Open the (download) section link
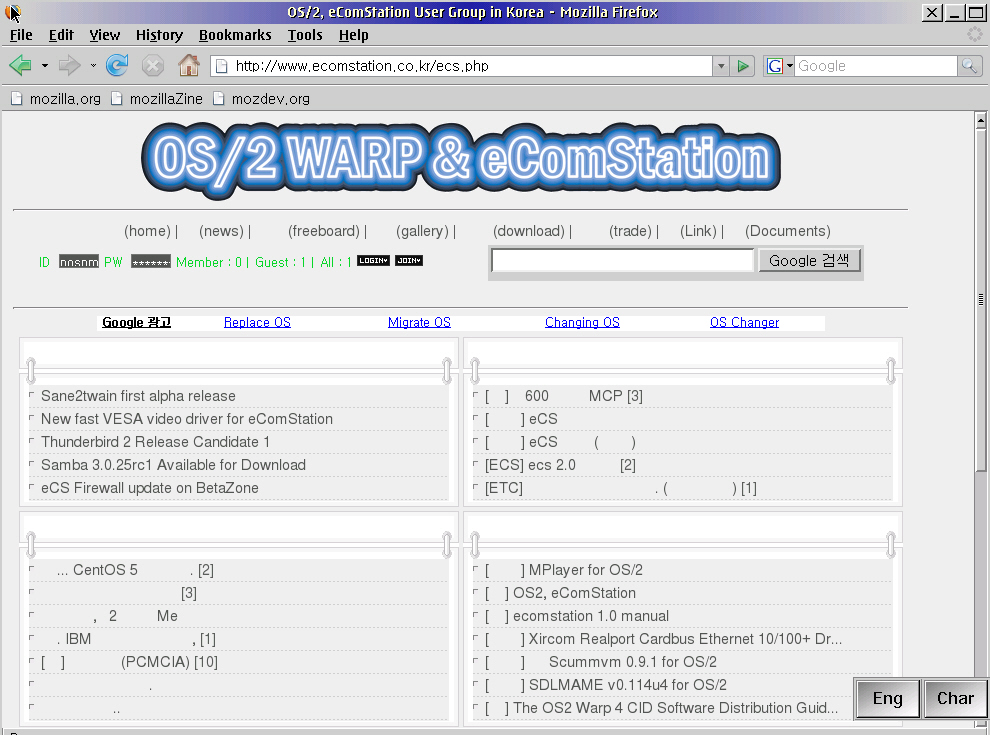Screen dimensions: 990x735 (529, 231)
